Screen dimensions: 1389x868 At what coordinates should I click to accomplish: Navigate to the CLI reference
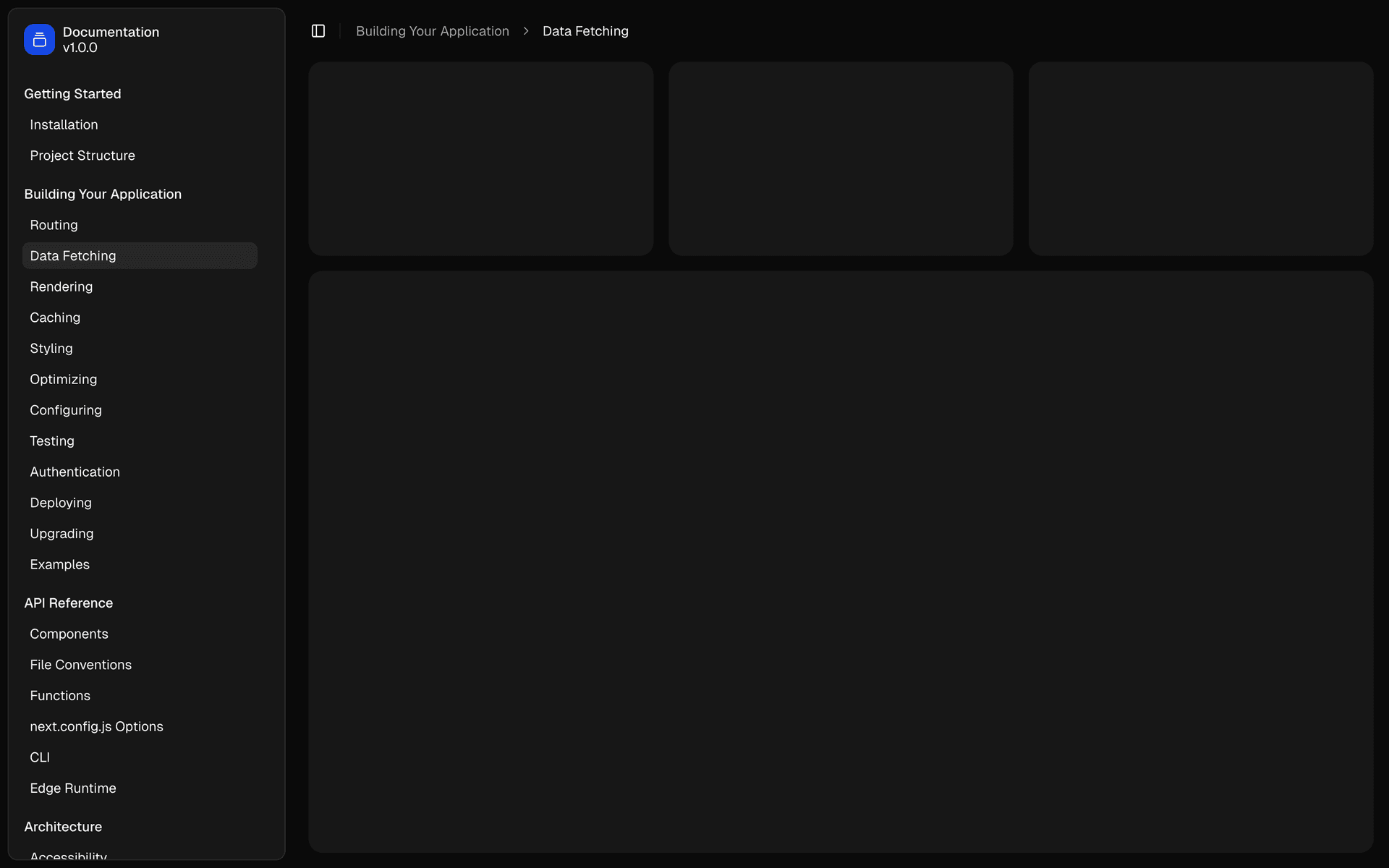coord(40,757)
